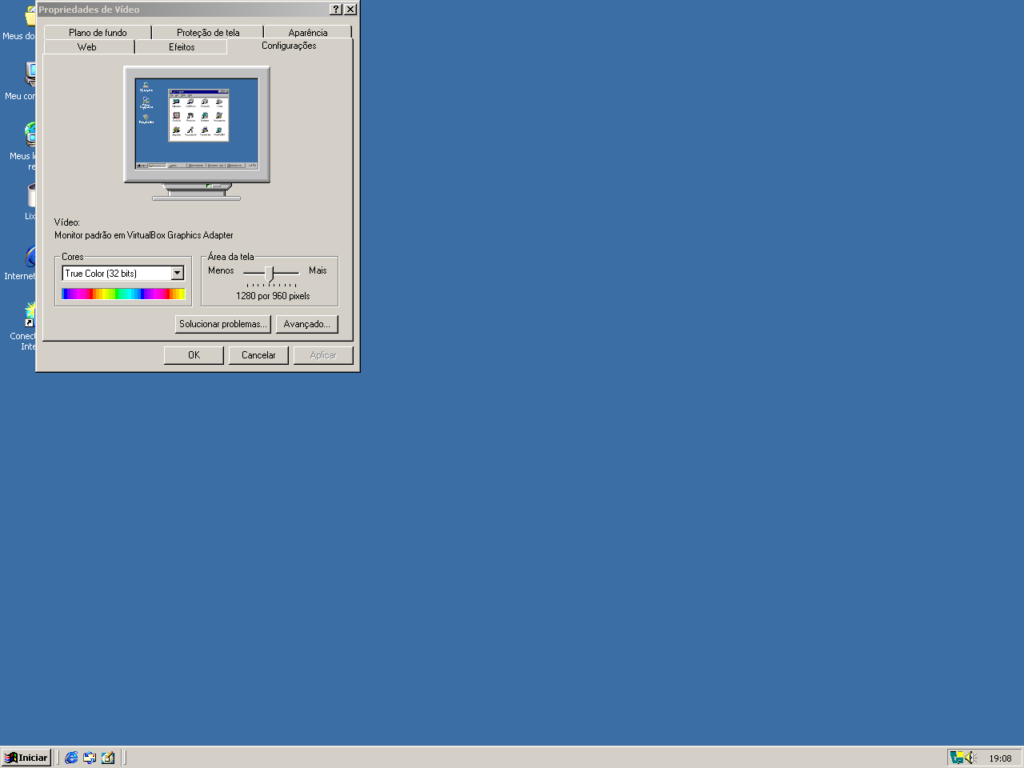Click the volume speaker icon in the tray
Screen dimensions: 1024x768
point(969,758)
